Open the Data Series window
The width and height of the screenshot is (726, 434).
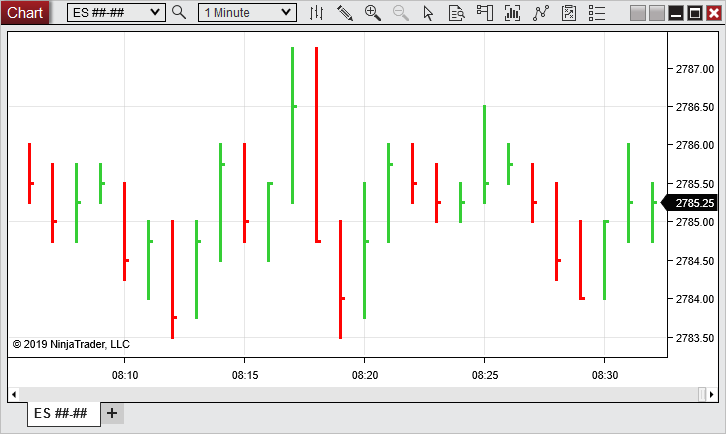tap(513, 13)
